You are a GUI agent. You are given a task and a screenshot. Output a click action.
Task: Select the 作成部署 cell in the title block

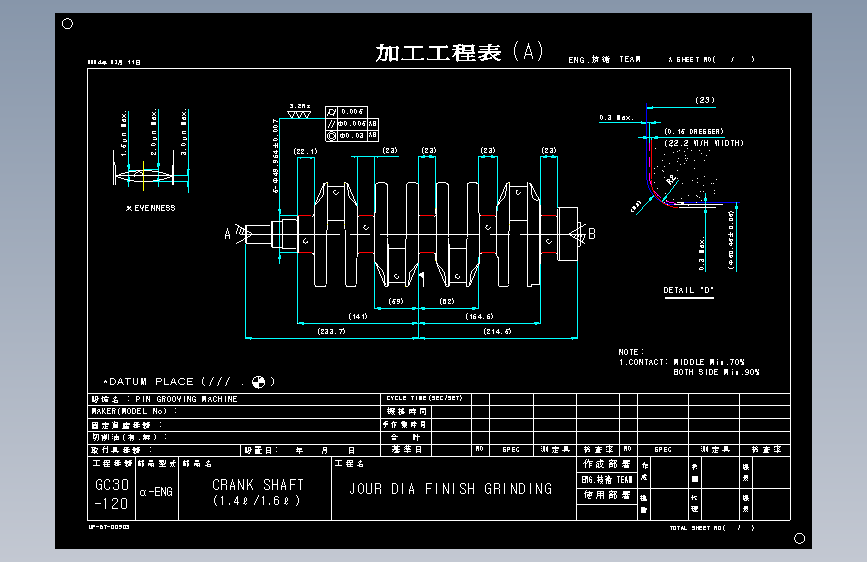click(607, 464)
